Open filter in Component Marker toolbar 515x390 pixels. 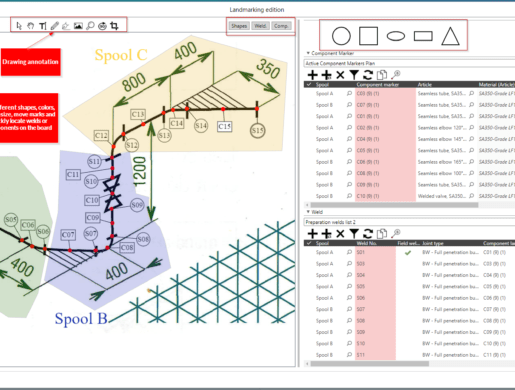pos(354,75)
